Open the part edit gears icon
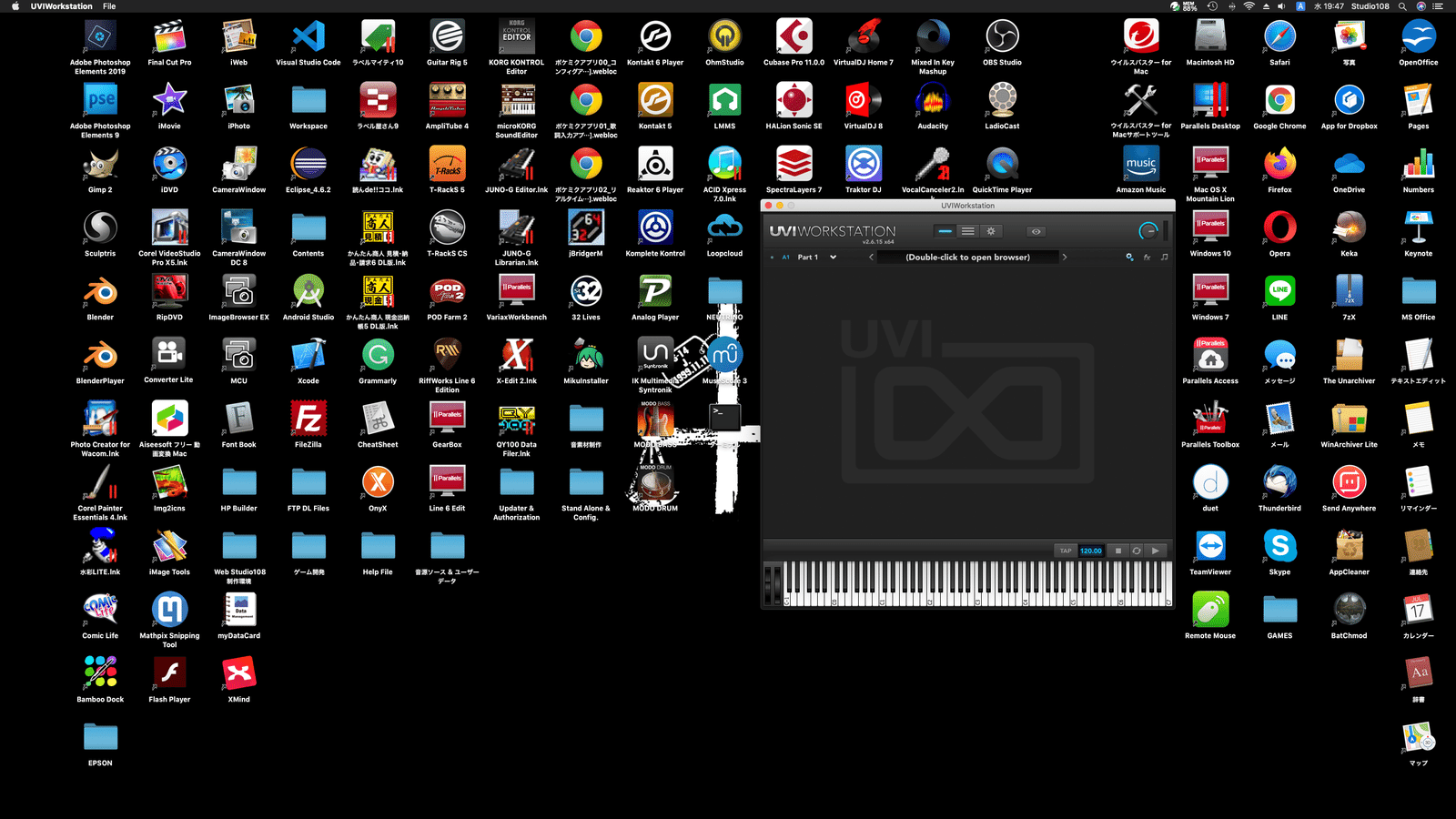Screen dimensions: 1456x819 coord(1130,258)
